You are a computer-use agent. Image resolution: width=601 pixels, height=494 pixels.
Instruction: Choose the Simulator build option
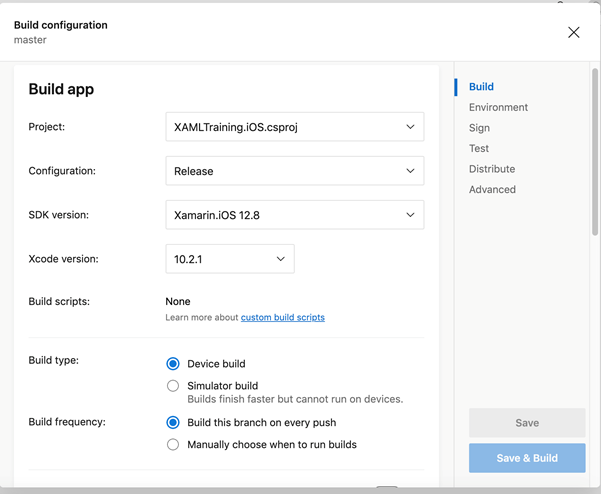pyautogui.click(x=173, y=386)
